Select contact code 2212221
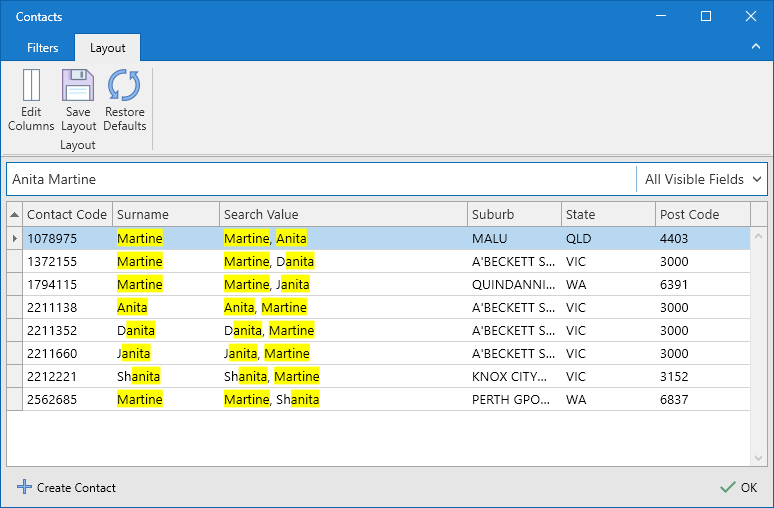This screenshot has width=774, height=508. (52, 377)
